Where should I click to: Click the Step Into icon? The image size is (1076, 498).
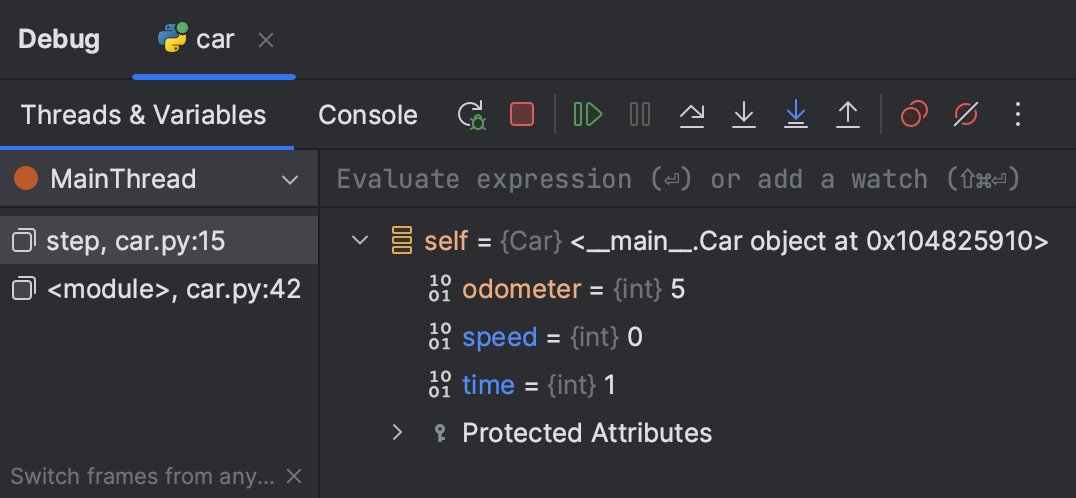tap(744, 115)
